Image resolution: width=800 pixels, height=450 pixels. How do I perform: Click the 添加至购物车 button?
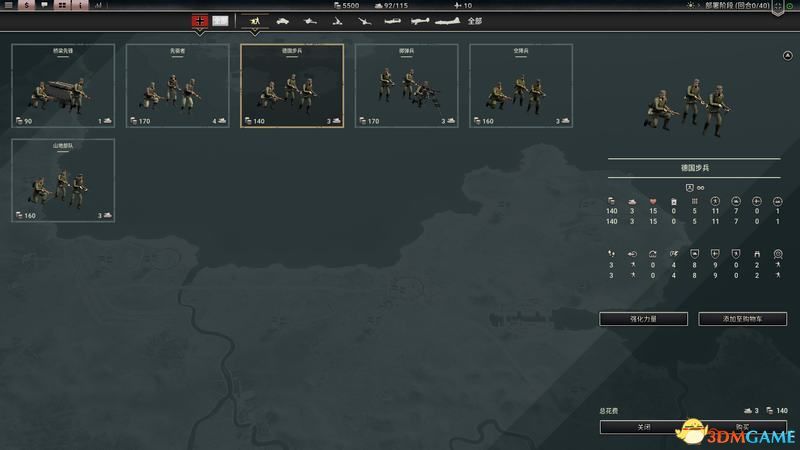(742, 319)
